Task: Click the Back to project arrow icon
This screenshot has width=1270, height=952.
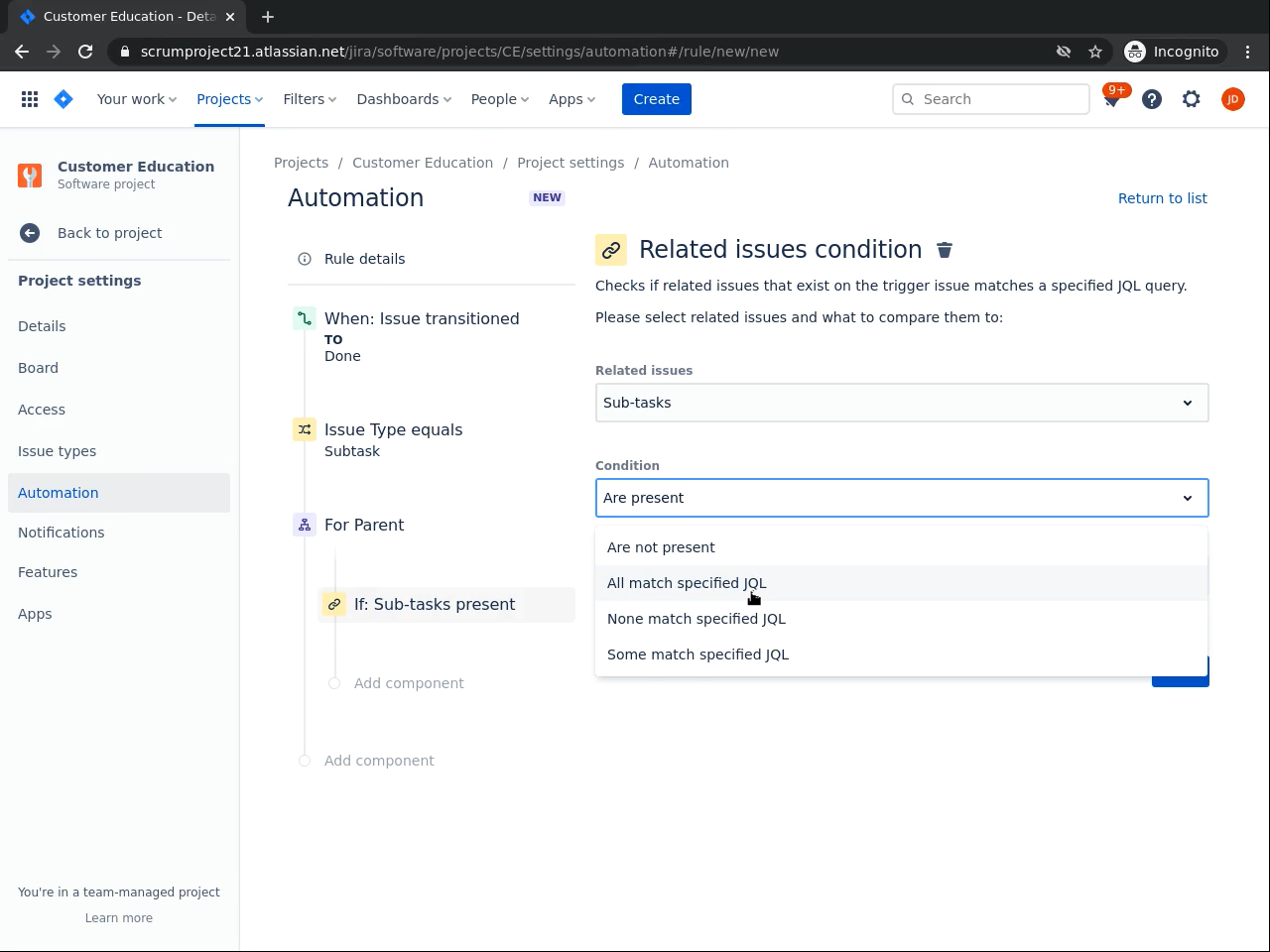Action: [30, 233]
